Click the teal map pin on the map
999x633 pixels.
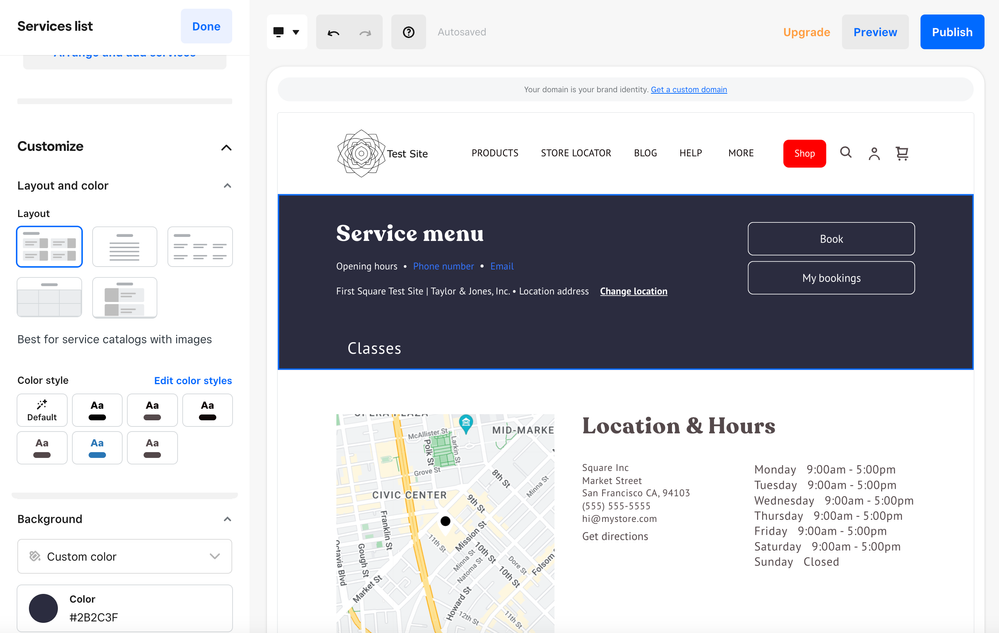[x=466, y=423]
